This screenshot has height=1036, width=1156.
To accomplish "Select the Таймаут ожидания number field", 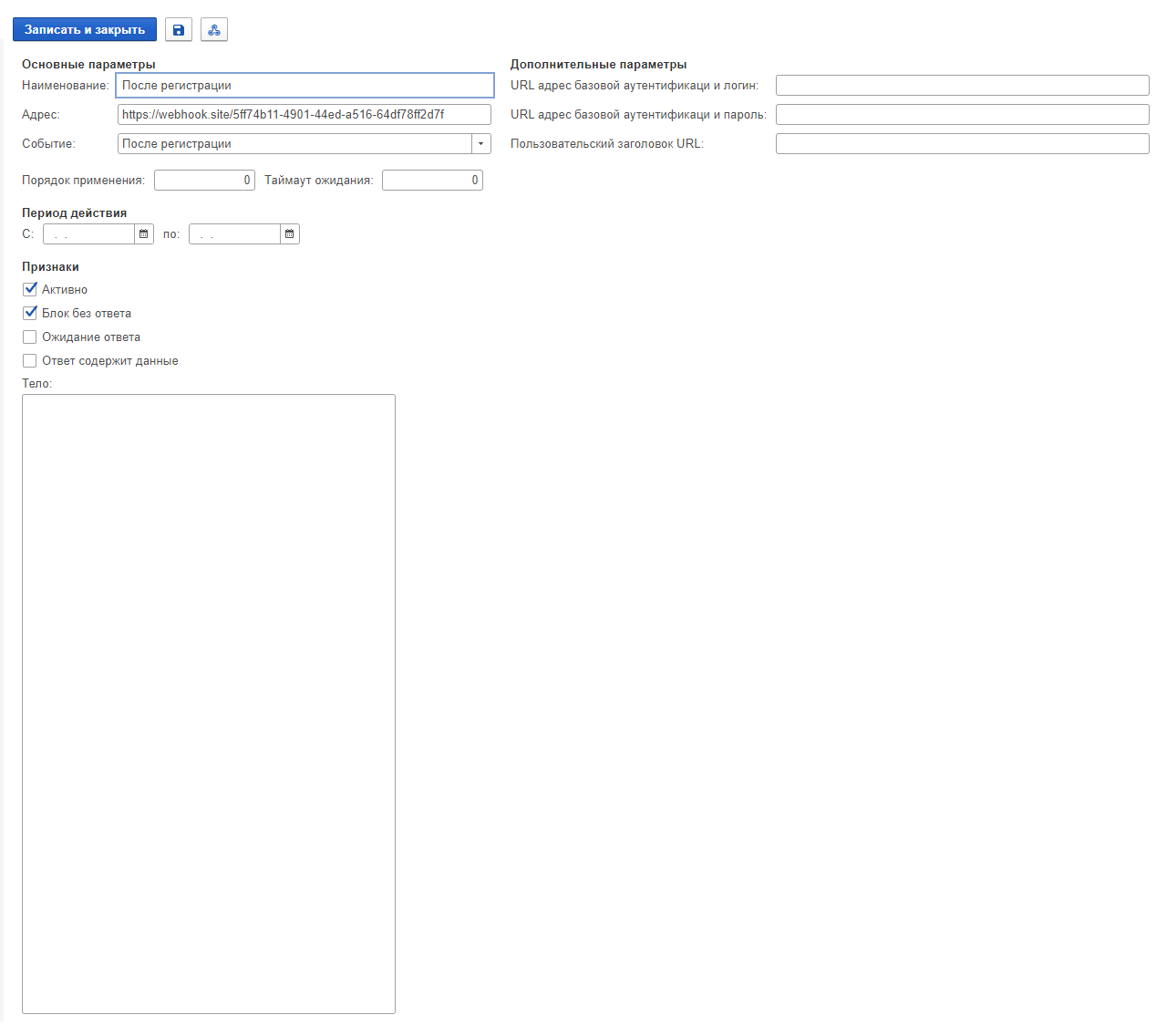I will click(x=432, y=181).
